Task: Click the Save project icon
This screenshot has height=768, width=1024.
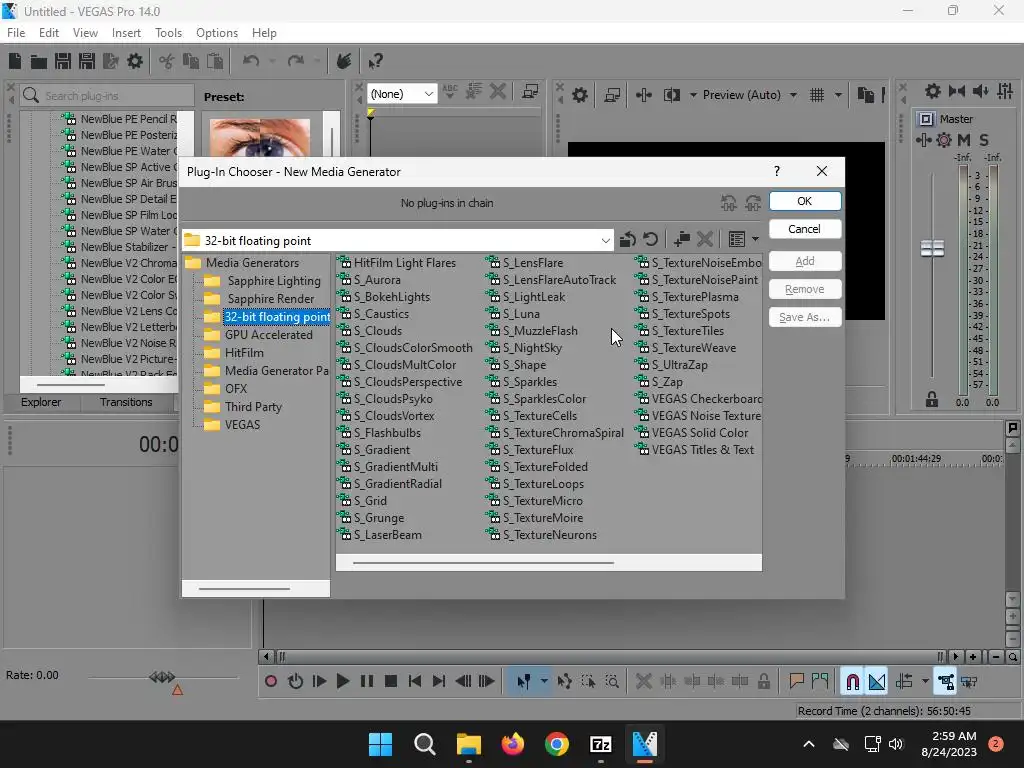Action: pyautogui.click(x=63, y=61)
